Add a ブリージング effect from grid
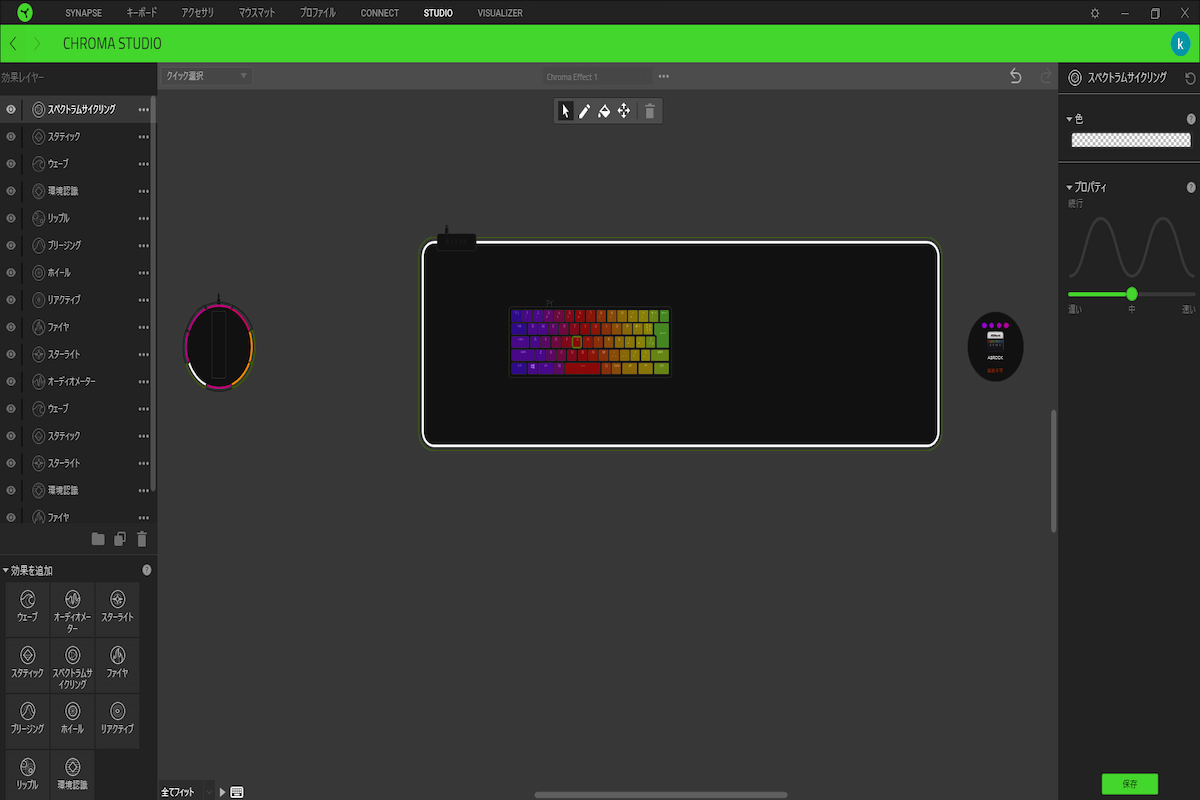Viewport: 1200px width, 800px height. pos(27,721)
